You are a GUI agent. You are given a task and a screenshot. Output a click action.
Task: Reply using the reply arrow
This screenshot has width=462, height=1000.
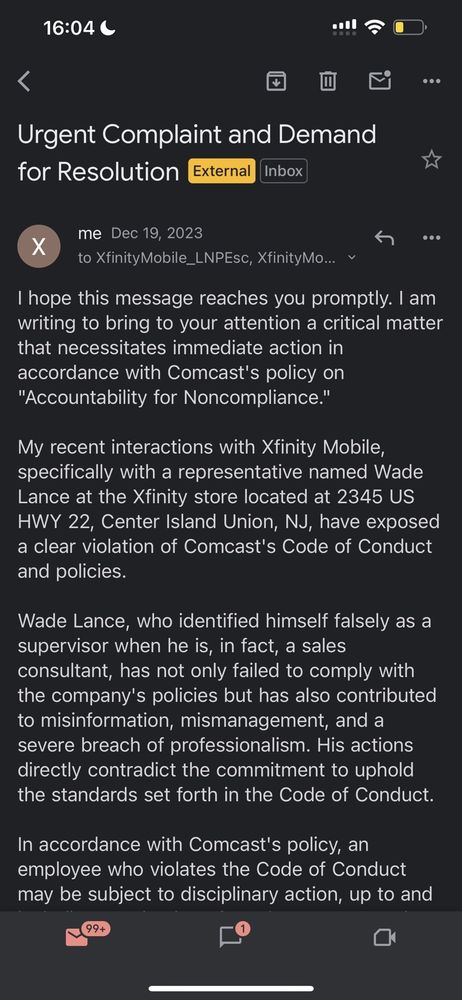click(x=384, y=238)
